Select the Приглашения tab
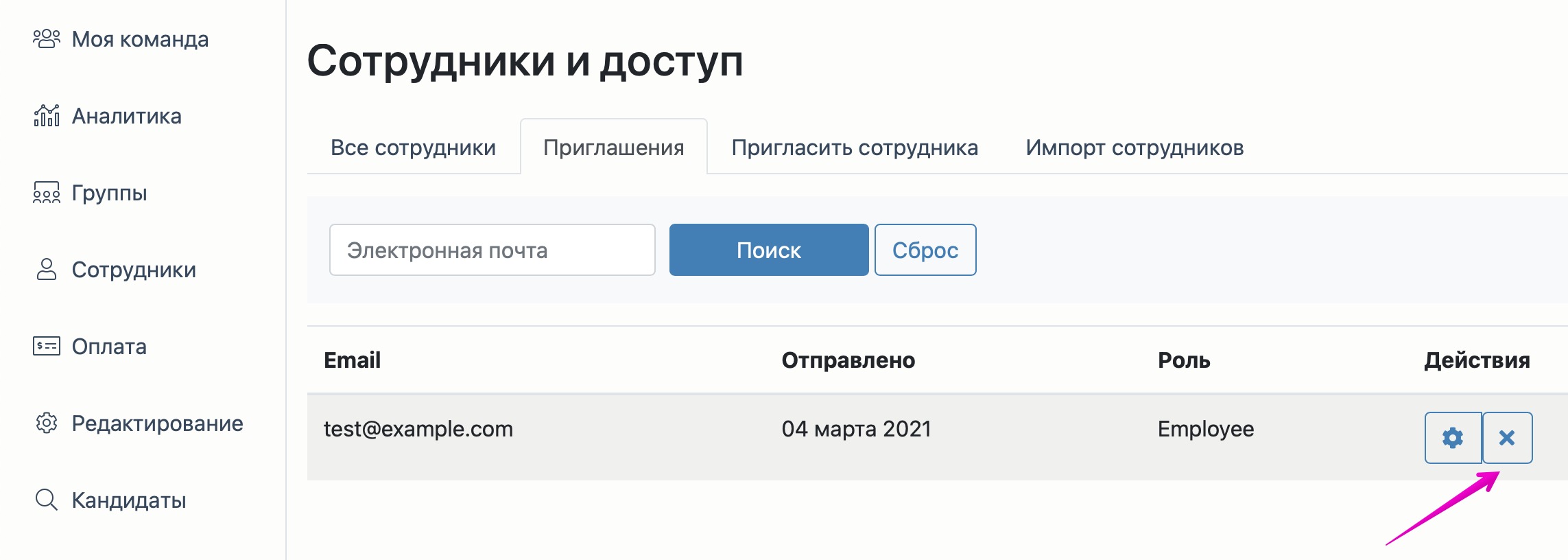This screenshot has height=560, width=1568. [x=613, y=148]
